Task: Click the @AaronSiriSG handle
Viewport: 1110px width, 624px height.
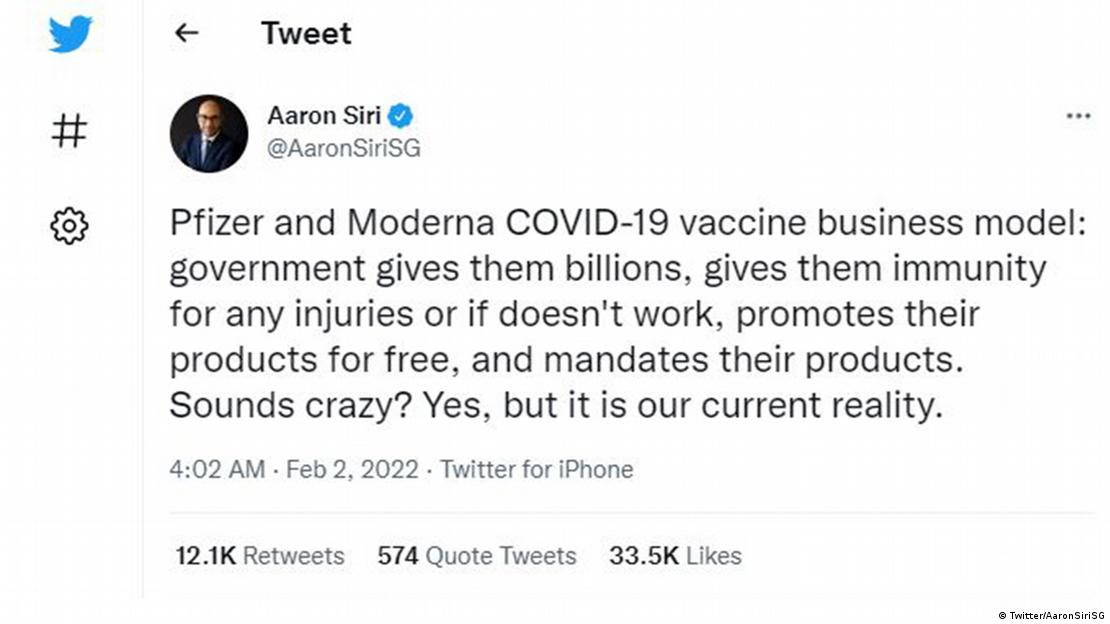Action: click(343, 147)
